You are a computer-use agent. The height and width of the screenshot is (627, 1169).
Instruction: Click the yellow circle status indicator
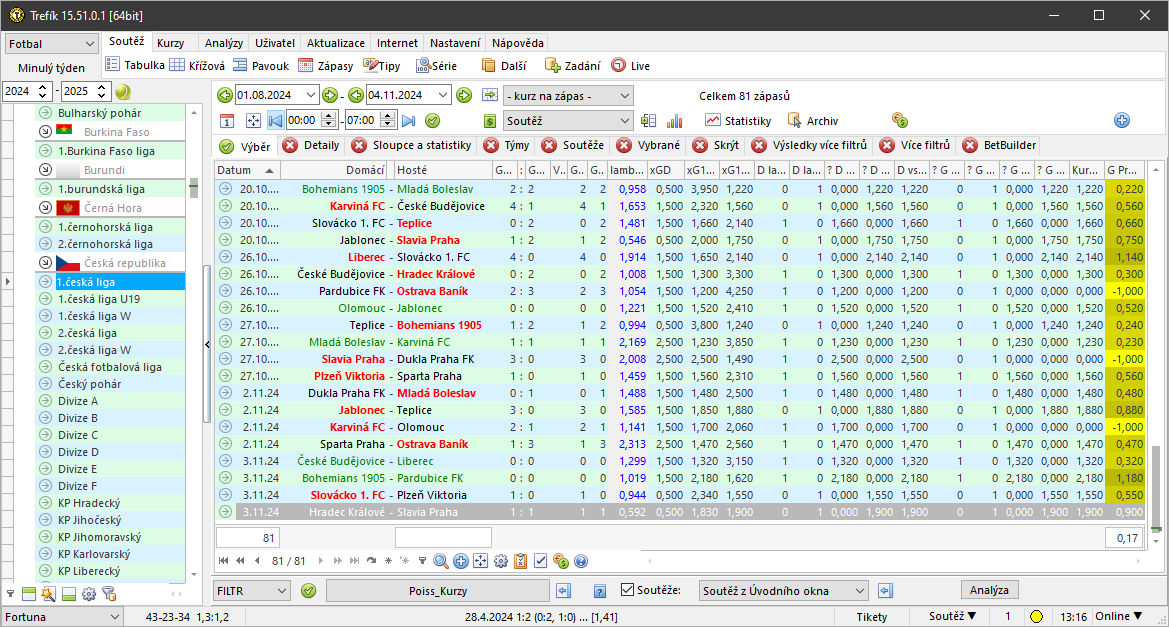click(1036, 617)
